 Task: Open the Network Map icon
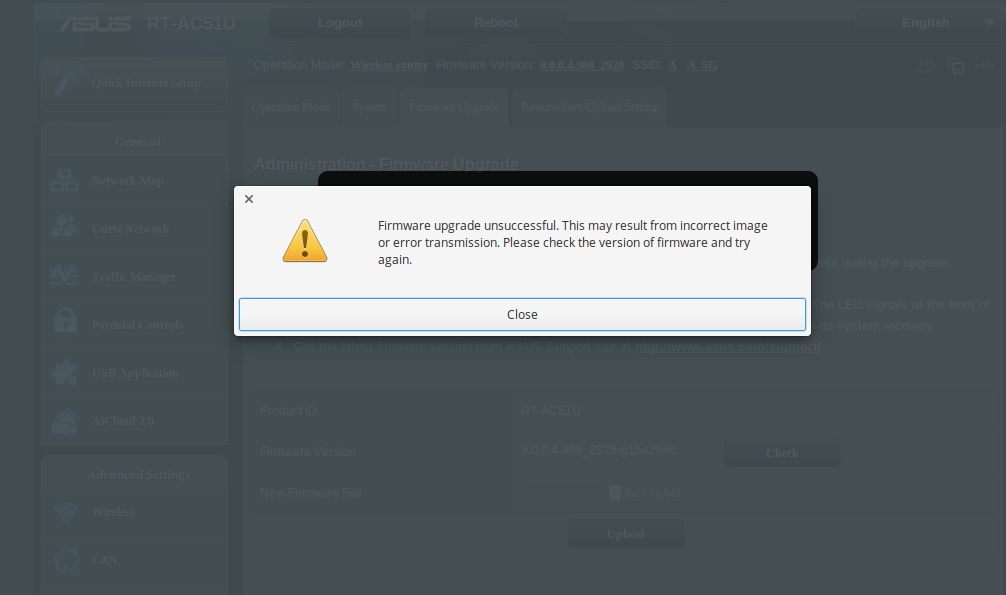(64, 180)
